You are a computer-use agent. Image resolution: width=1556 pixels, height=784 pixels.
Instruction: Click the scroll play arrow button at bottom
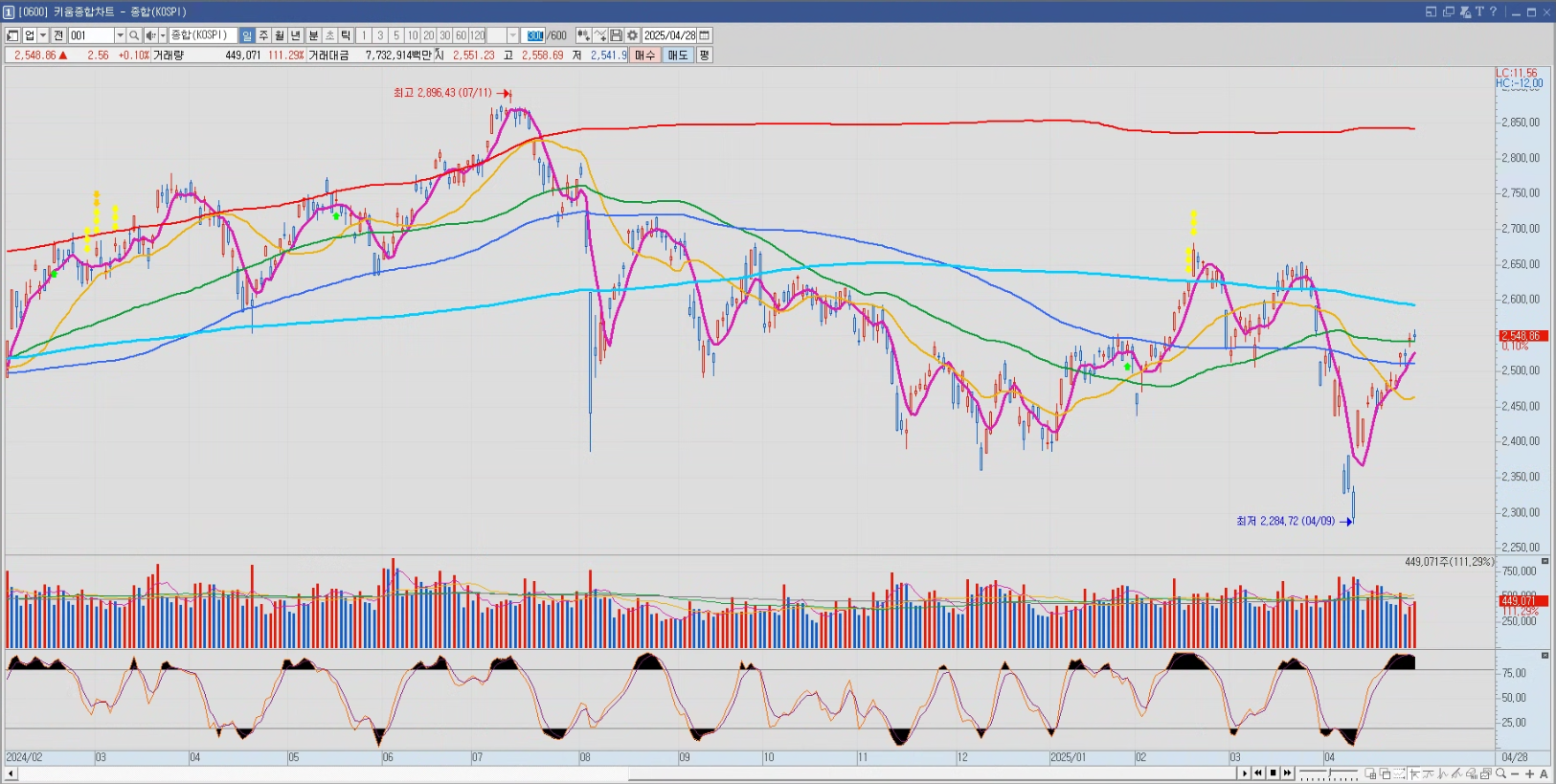coord(1245,773)
